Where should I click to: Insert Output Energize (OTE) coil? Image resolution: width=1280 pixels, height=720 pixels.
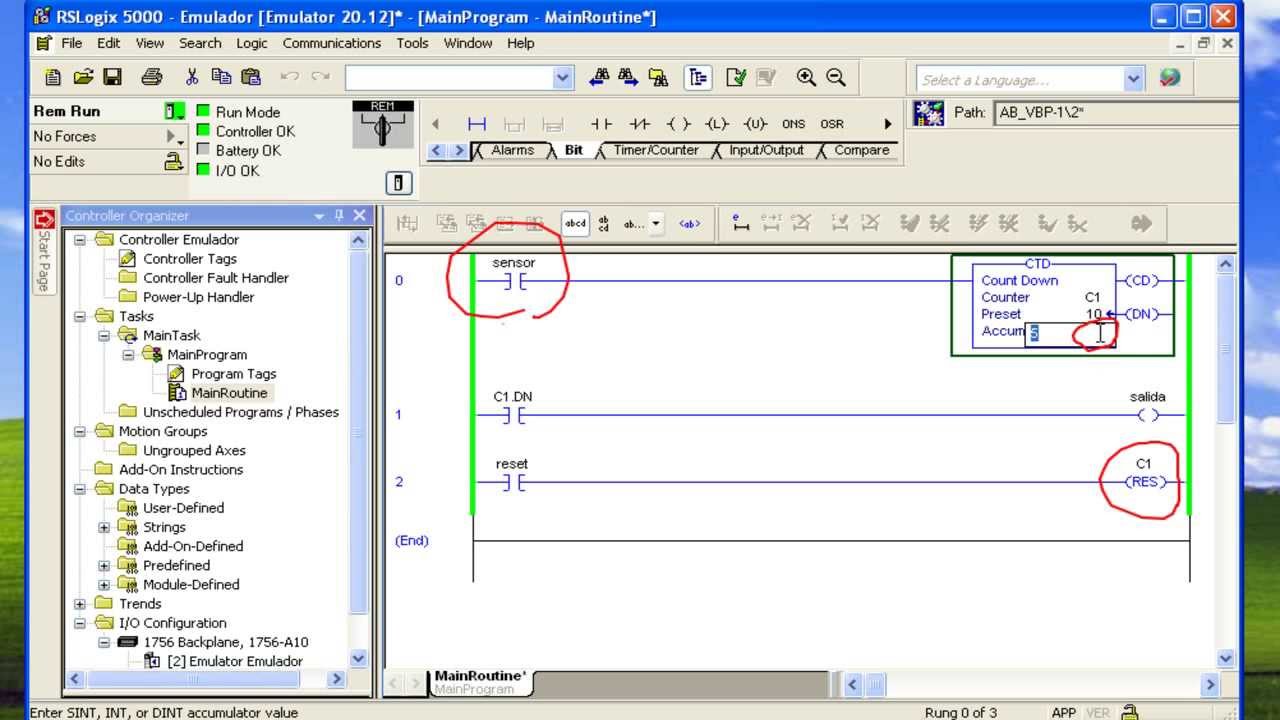coord(678,124)
